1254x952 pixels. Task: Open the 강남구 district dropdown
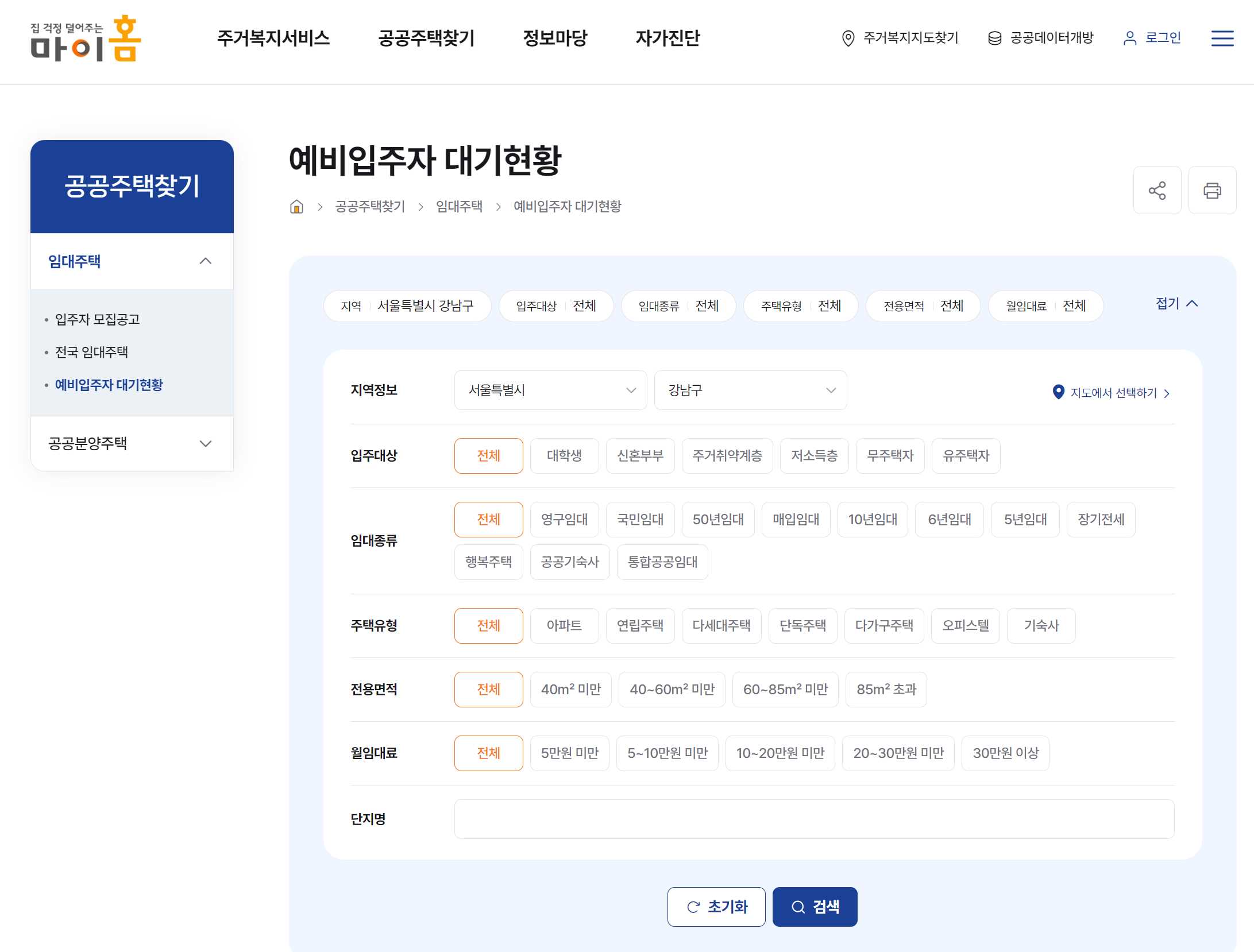pyautogui.click(x=750, y=390)
